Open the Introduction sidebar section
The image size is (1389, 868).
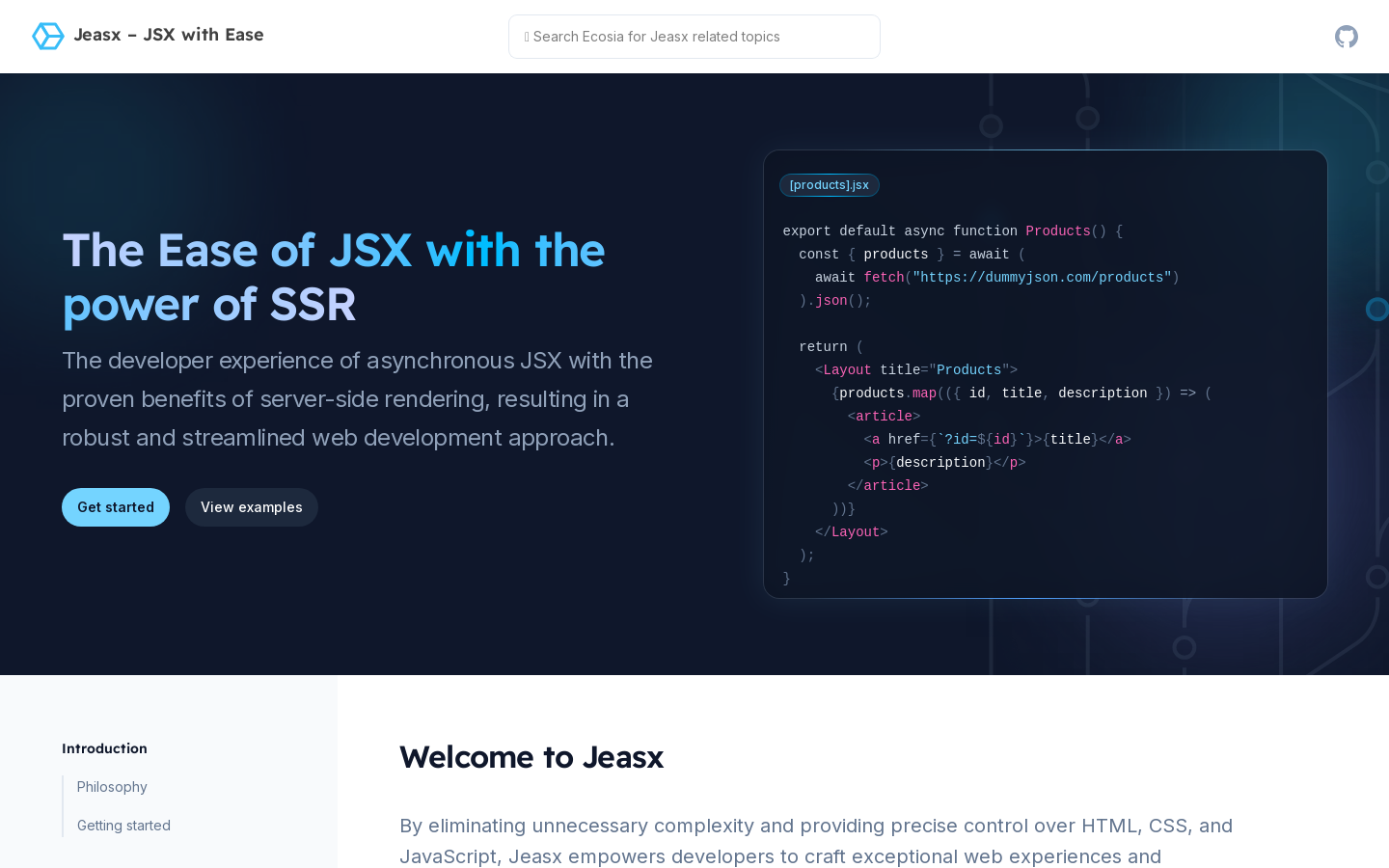[104, 748]
